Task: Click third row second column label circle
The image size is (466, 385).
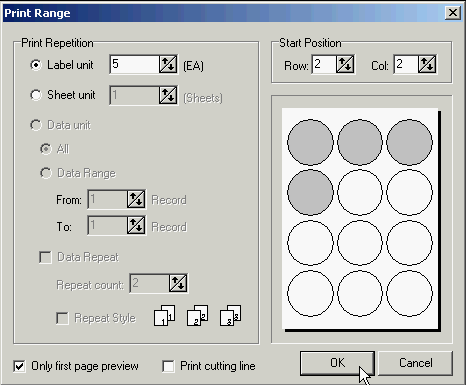Action: coord(360,243)
